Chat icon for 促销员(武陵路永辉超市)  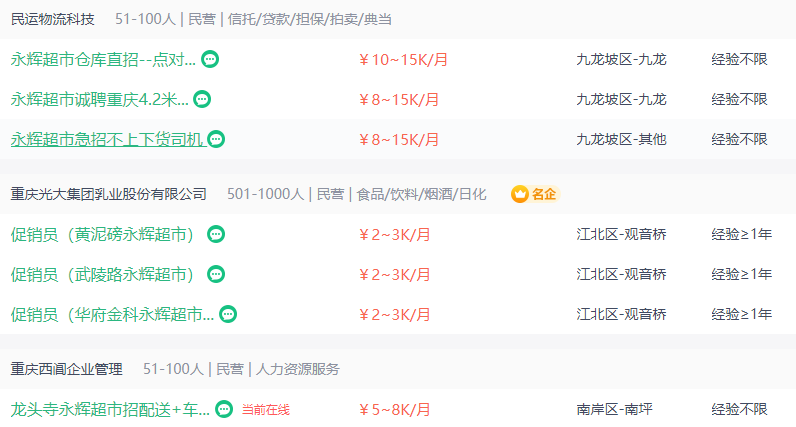[216, 274]
